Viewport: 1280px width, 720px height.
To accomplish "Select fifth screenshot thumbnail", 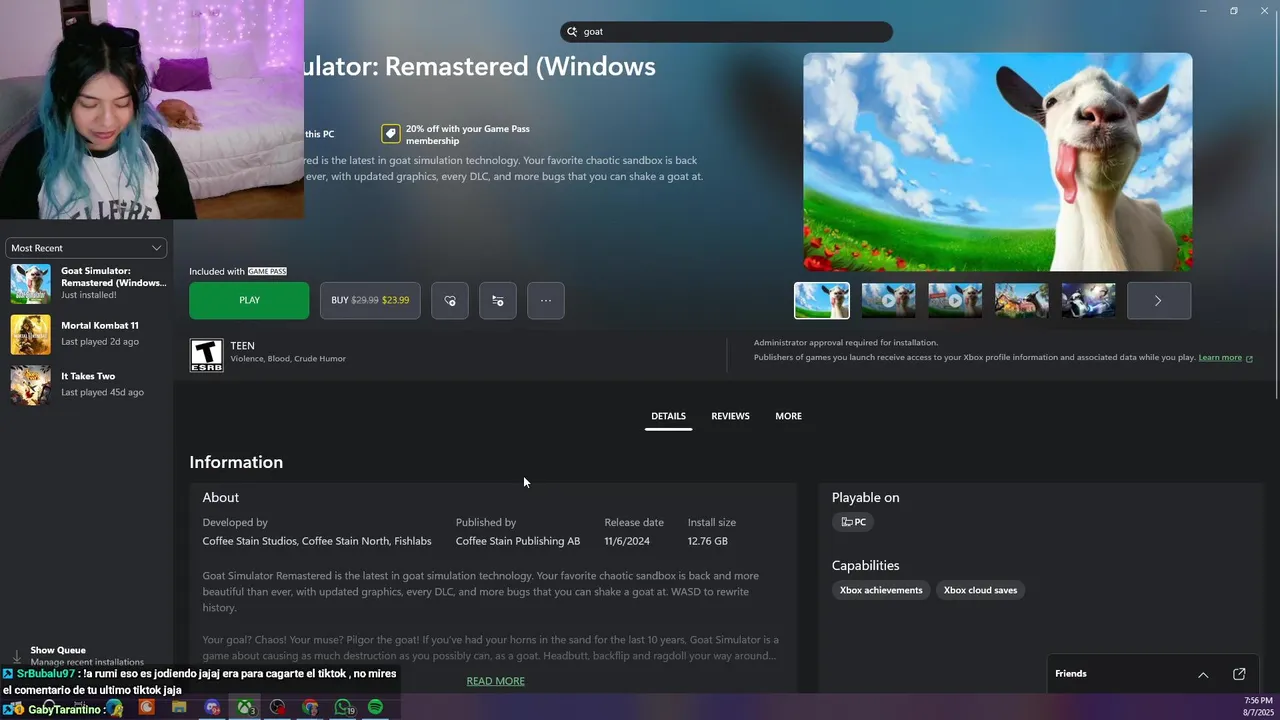I will 1088,301.
